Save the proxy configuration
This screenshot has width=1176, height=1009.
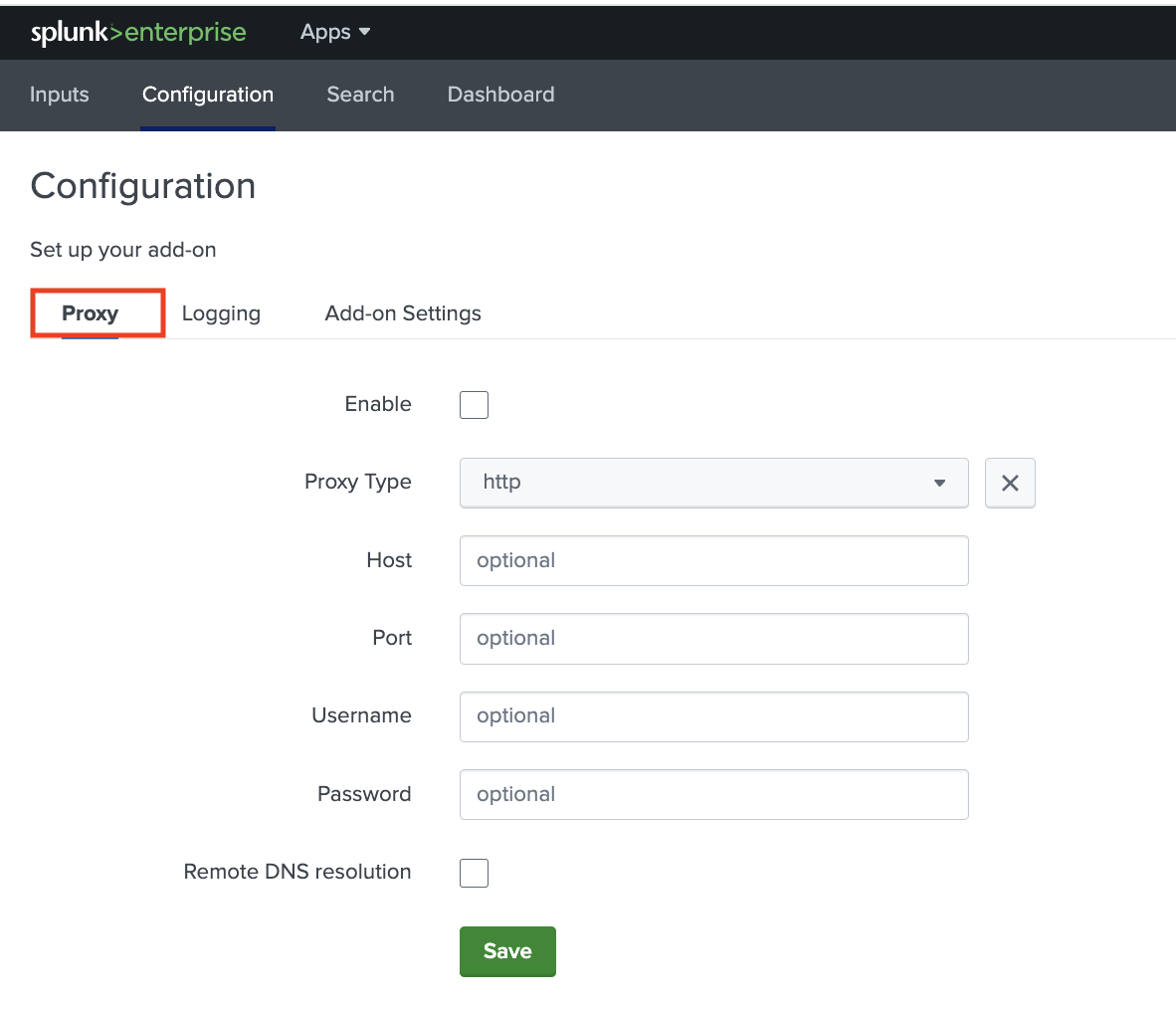click(507, 951)
